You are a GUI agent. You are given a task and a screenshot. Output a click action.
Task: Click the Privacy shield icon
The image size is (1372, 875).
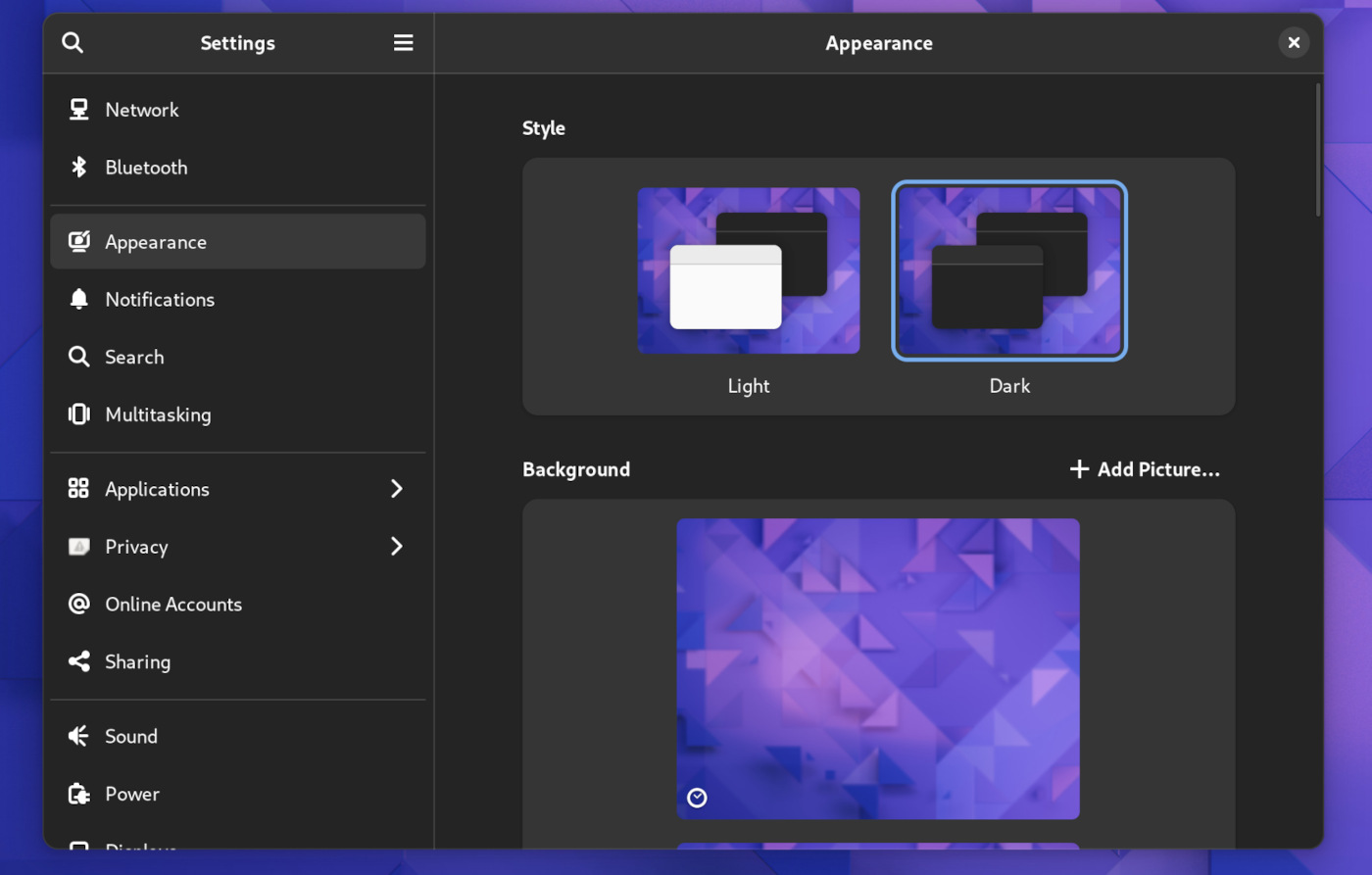(x=78, y=547)
